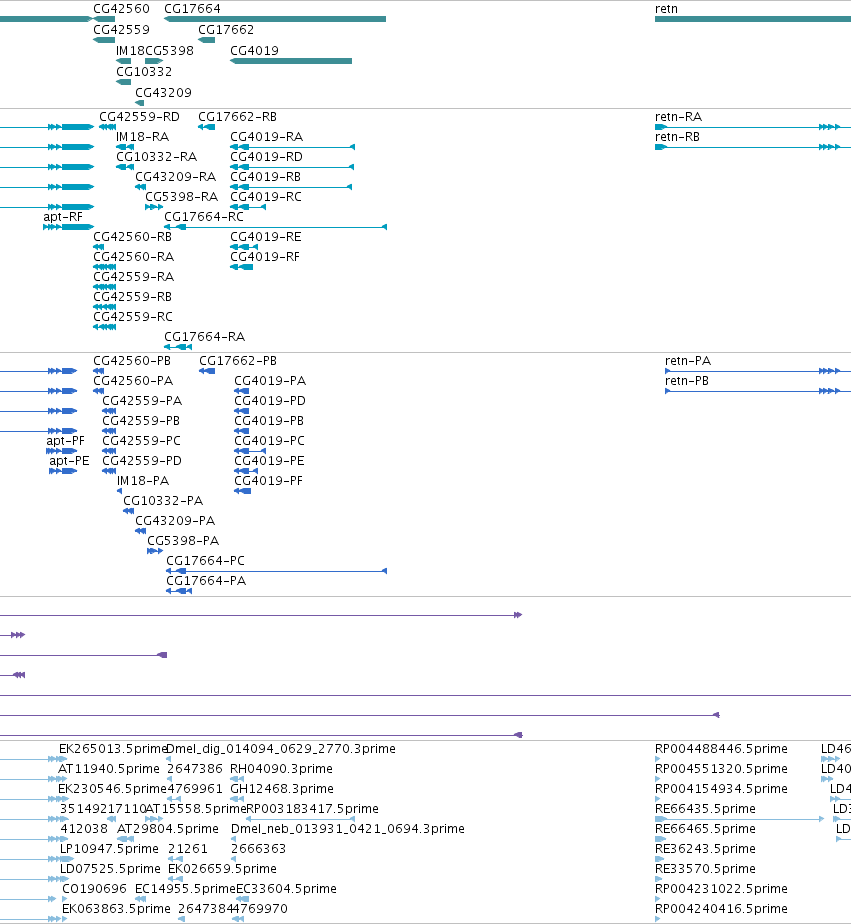The height and width of the screenshot is (924, 851).
Task: Select the CG42560 gene label
Action: [x=121, y=9]
